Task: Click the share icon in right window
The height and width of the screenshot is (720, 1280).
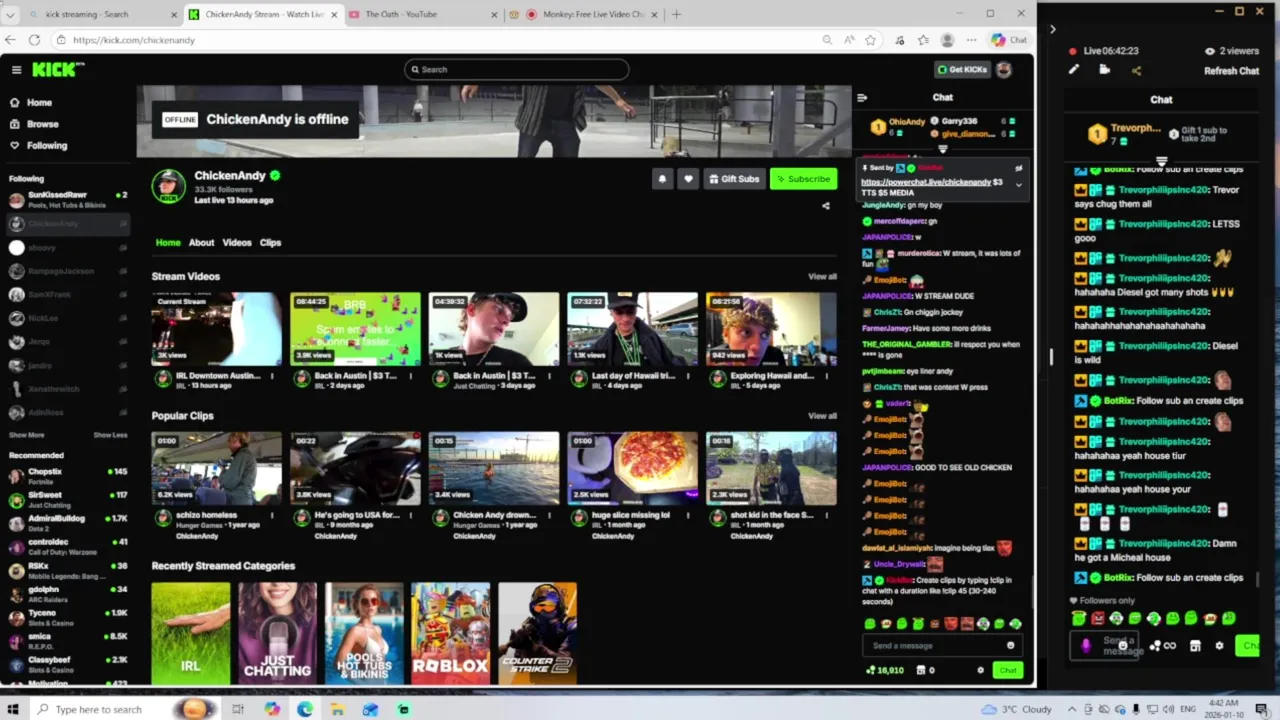Action: pyautogui.click(x=1136, y=70)
